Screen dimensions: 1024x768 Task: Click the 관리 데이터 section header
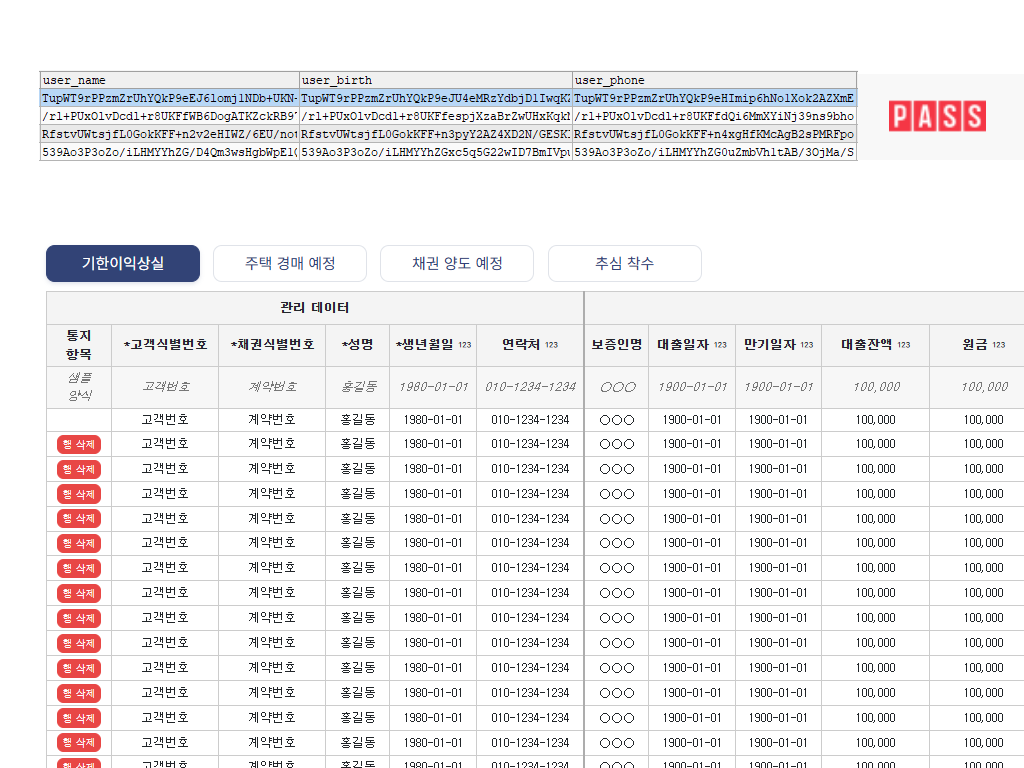pos(312,306)
